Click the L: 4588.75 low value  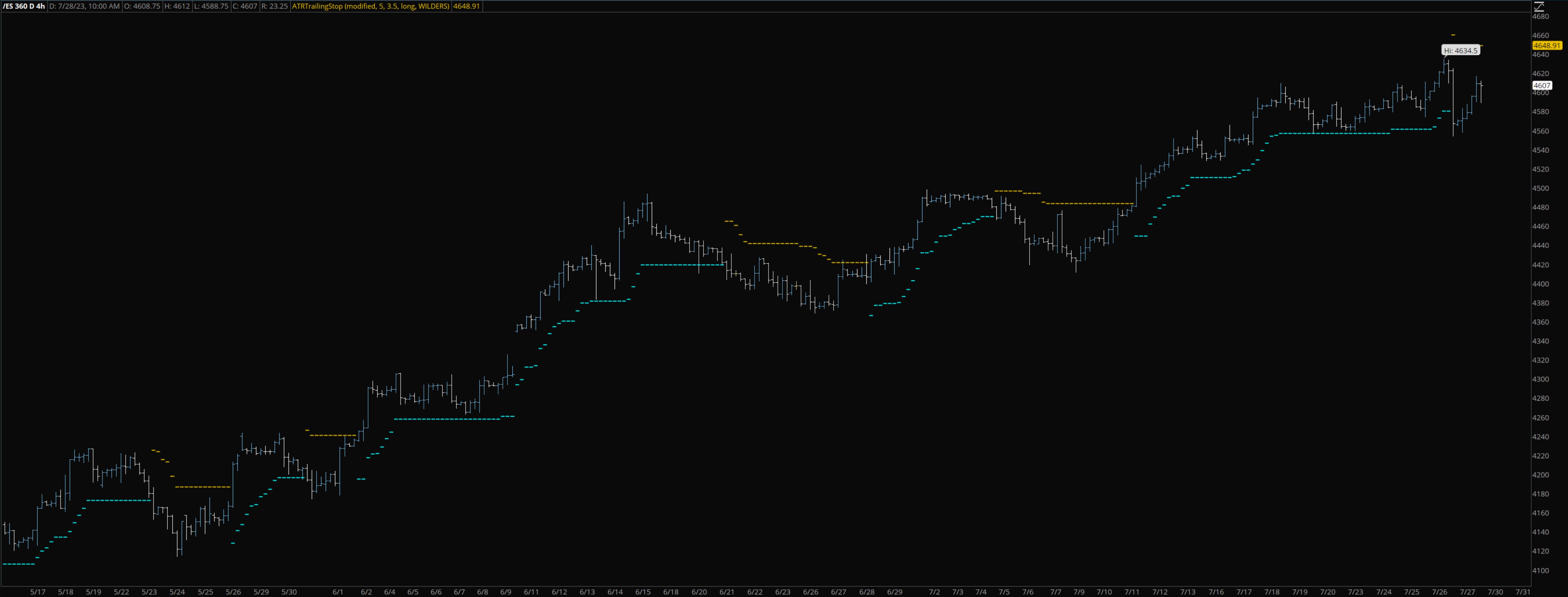tap(211, 7)
